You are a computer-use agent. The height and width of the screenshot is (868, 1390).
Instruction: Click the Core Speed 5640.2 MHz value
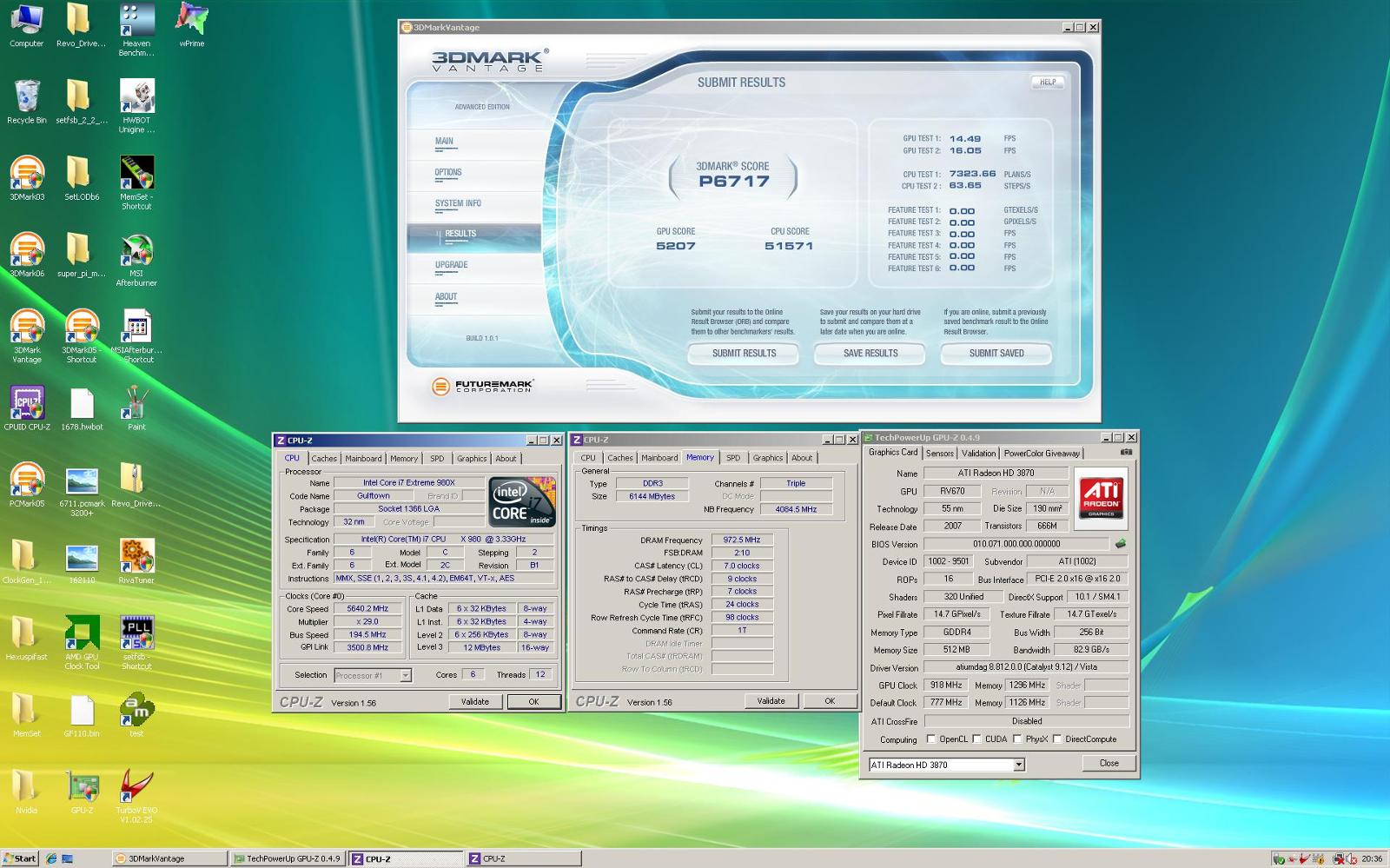(x=367, y=609)
